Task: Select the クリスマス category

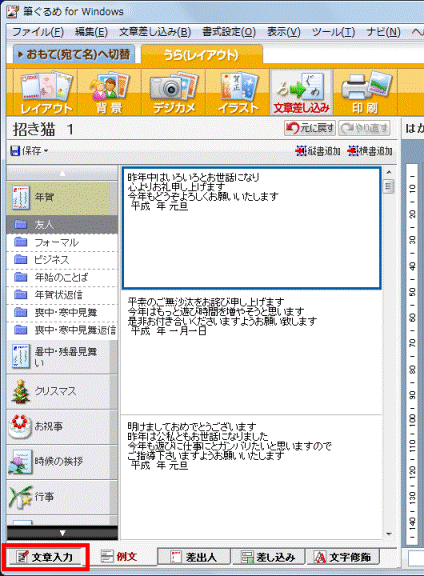Action: pyautogui.click(x=62, y=392)
